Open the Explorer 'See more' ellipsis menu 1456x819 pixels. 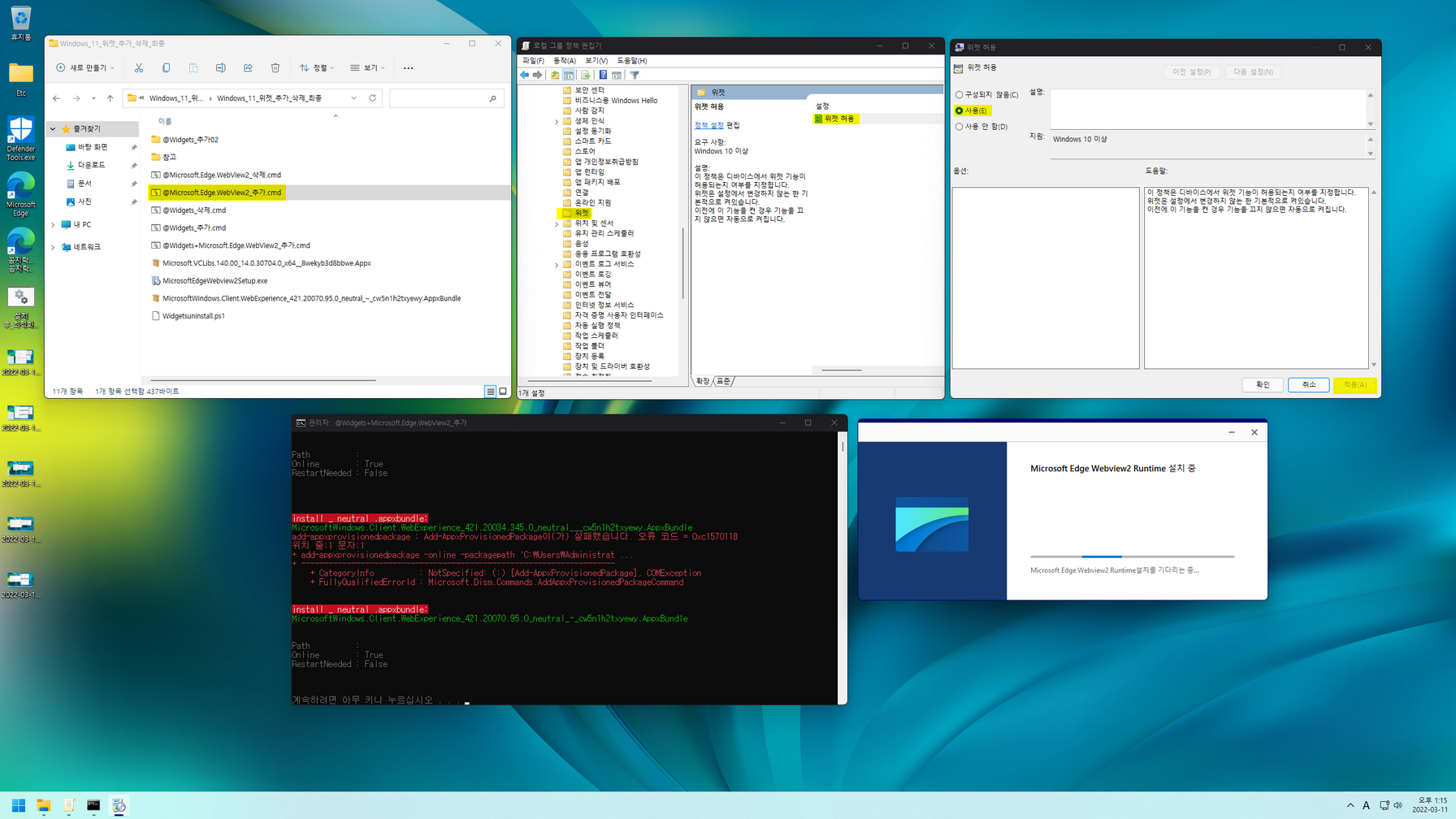pyautogui.click(x=409, y=68)
